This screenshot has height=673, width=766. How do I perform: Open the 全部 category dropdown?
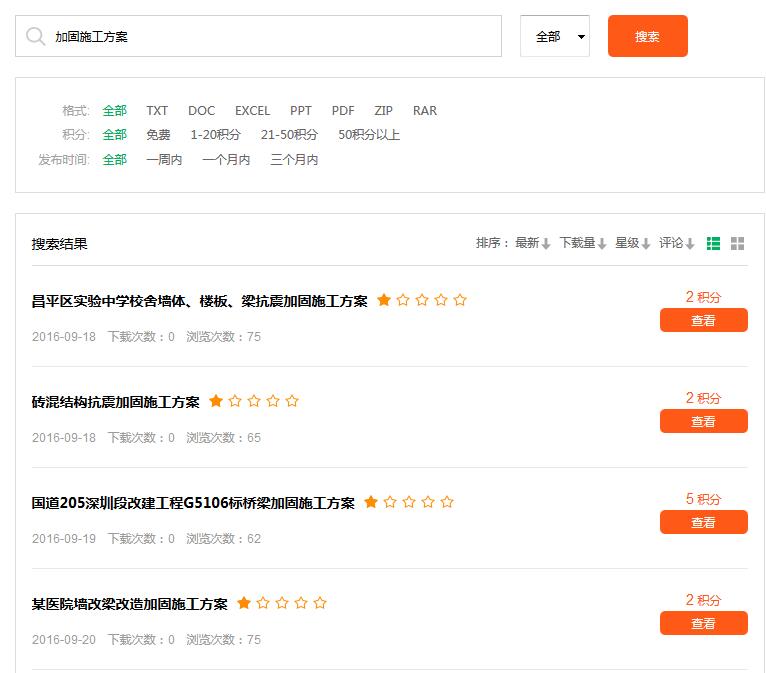555,37
